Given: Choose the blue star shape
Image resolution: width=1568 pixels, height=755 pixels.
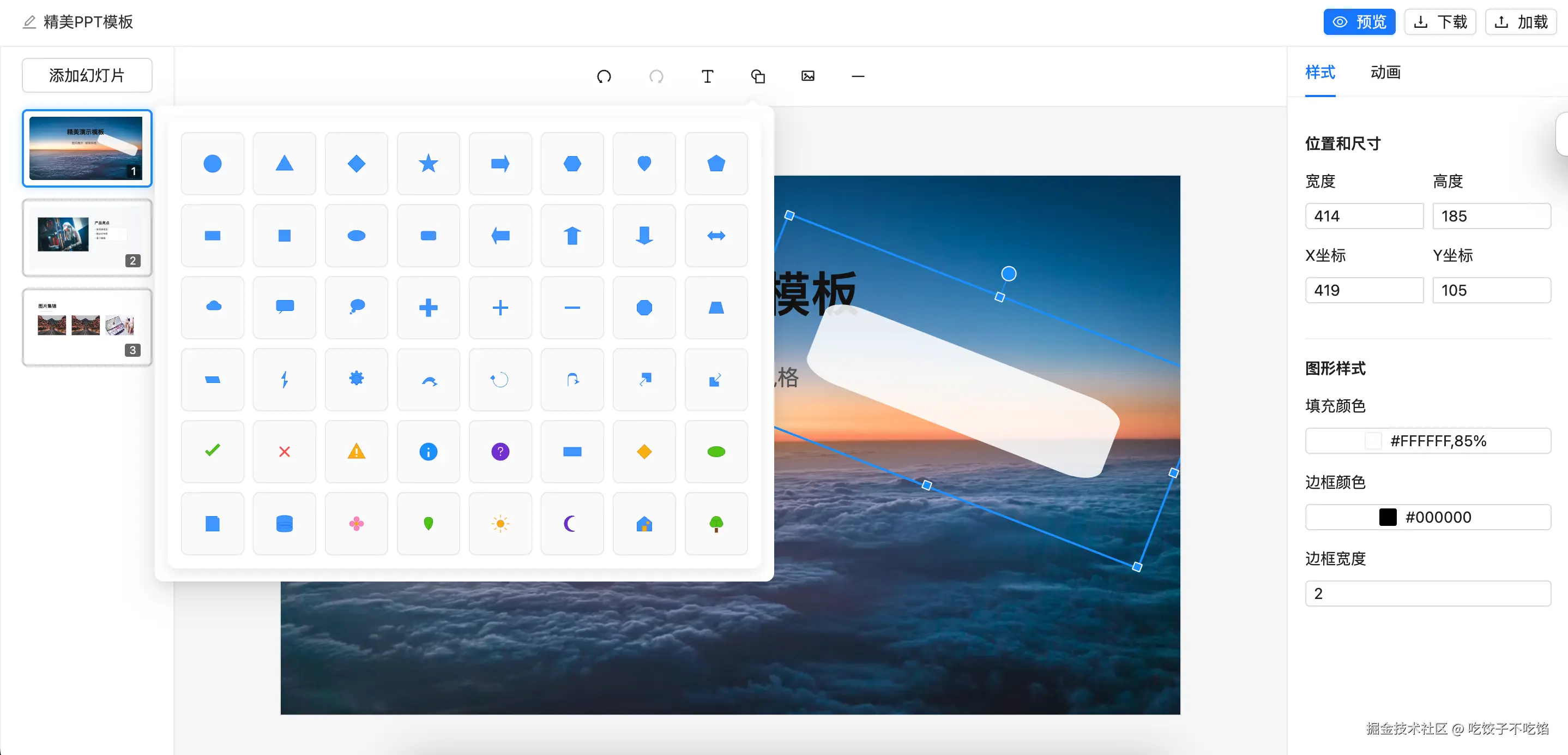Looking at the screenshot, I should [x=428, y=163].
